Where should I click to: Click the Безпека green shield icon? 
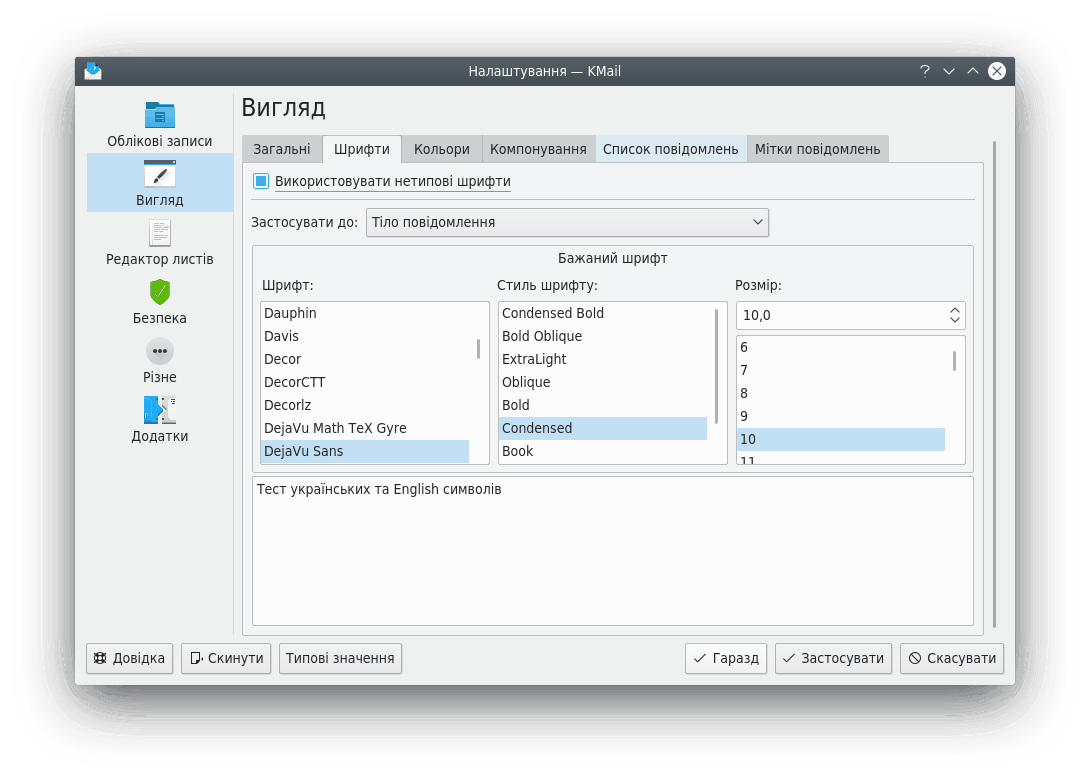[160, 292]
